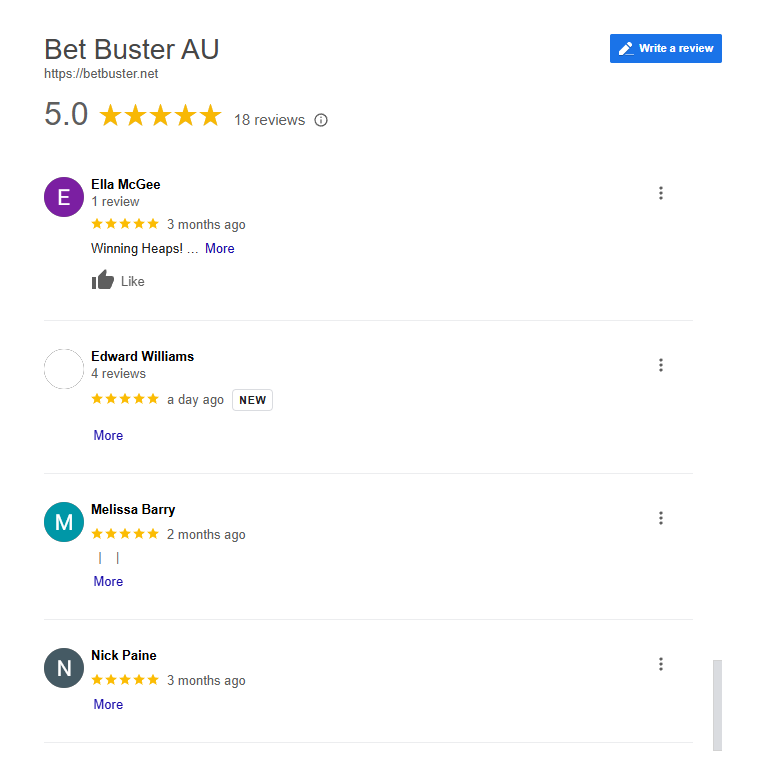Open three-dot menu on Edward Williams' review
The image size is (759, 776).
661,365
